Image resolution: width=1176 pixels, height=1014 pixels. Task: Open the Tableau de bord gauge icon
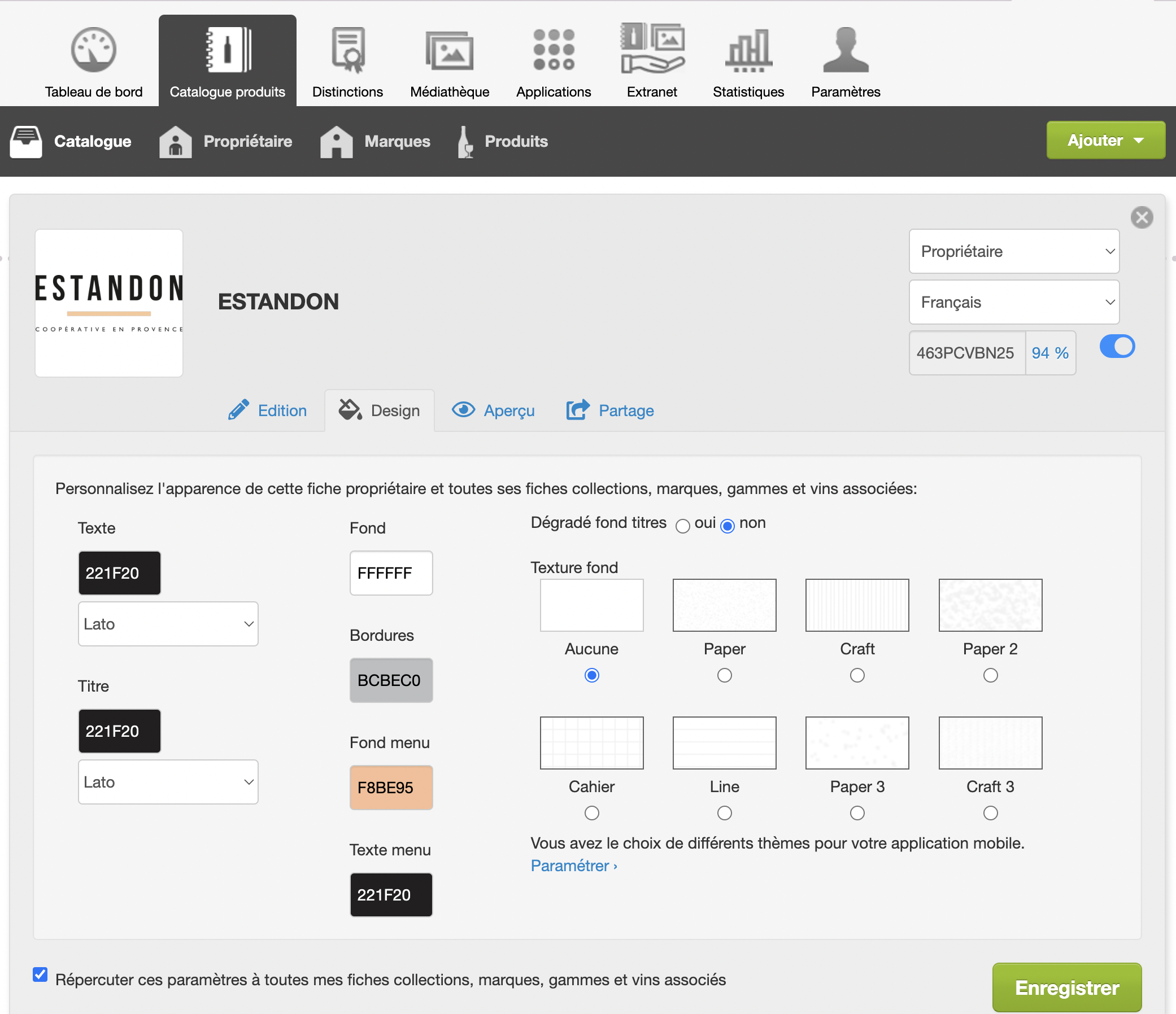coord(94,50)
